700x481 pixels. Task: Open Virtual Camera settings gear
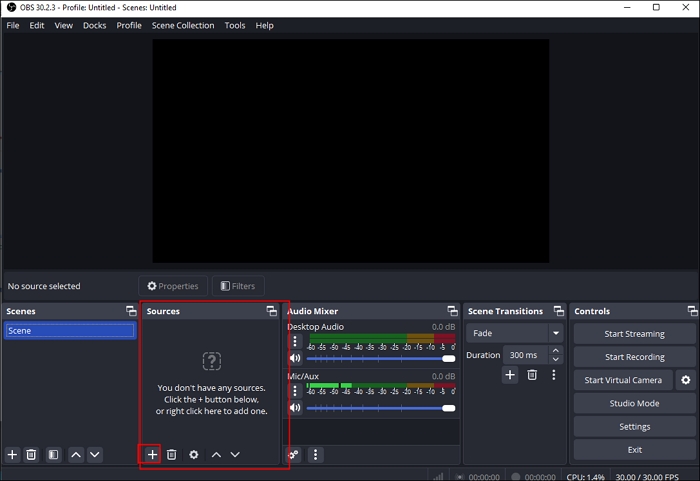click(685, 380)
